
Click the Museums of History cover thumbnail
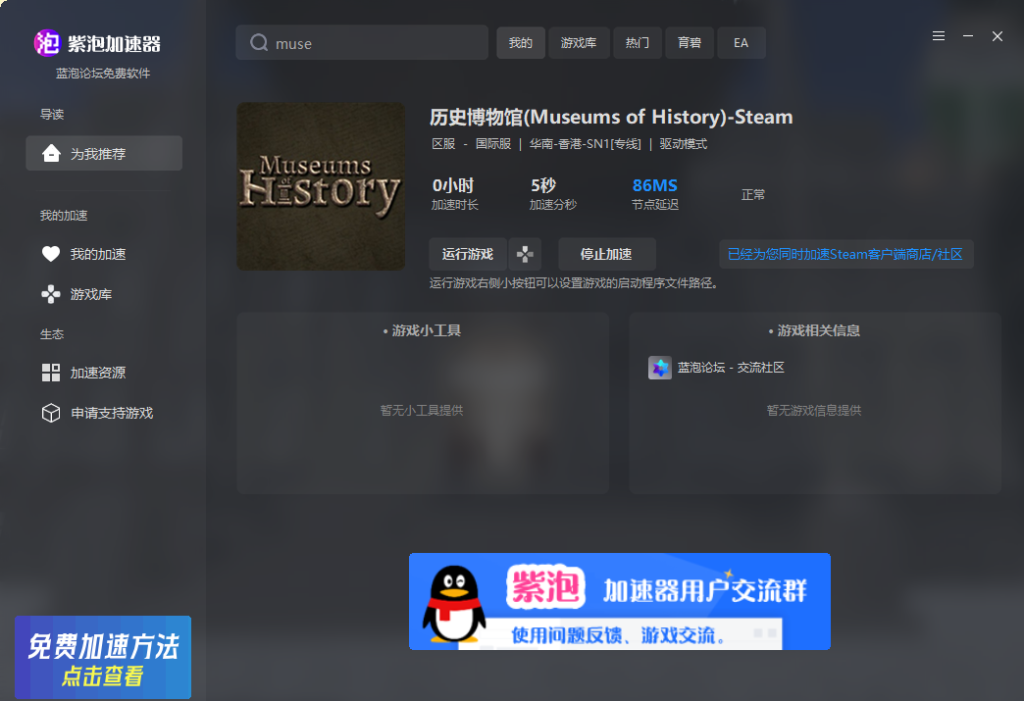[321, 186]
